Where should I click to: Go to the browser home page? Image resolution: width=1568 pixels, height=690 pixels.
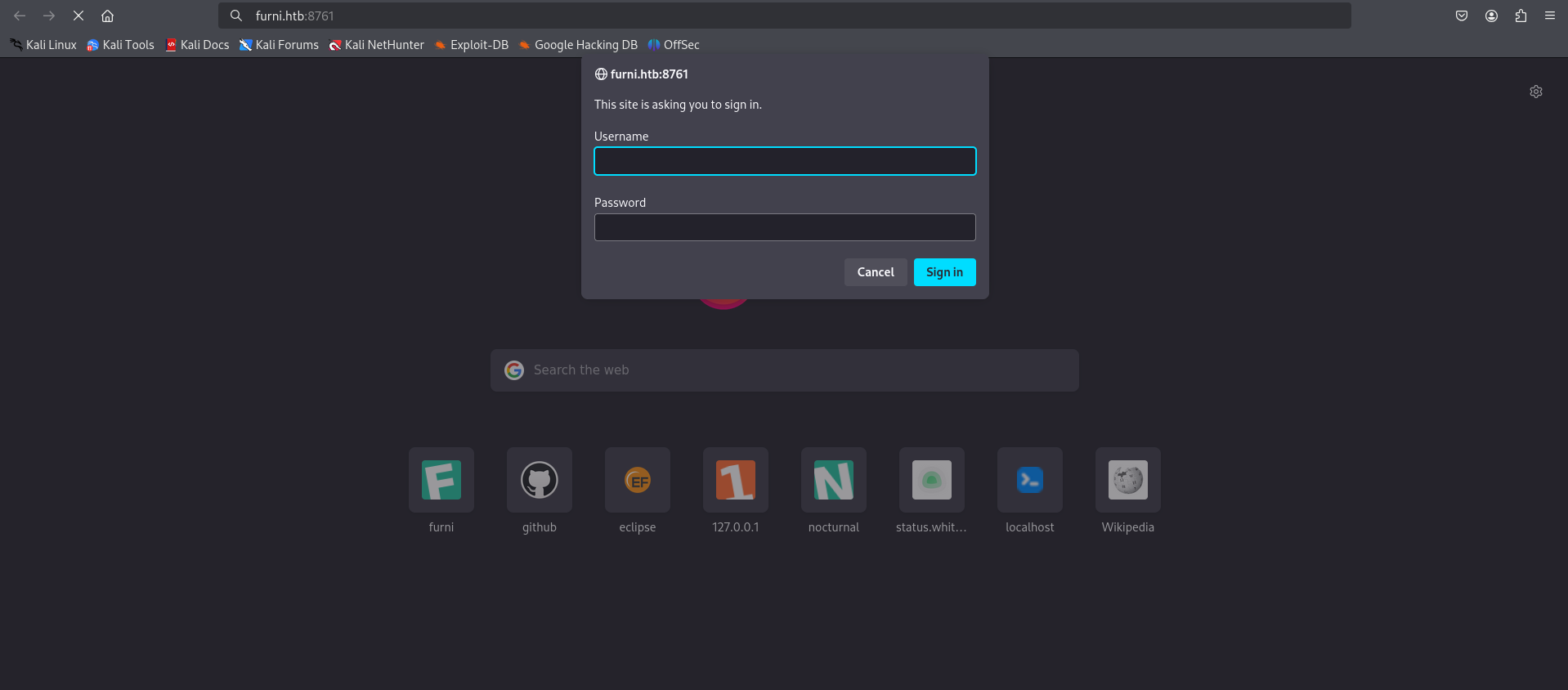107,16
